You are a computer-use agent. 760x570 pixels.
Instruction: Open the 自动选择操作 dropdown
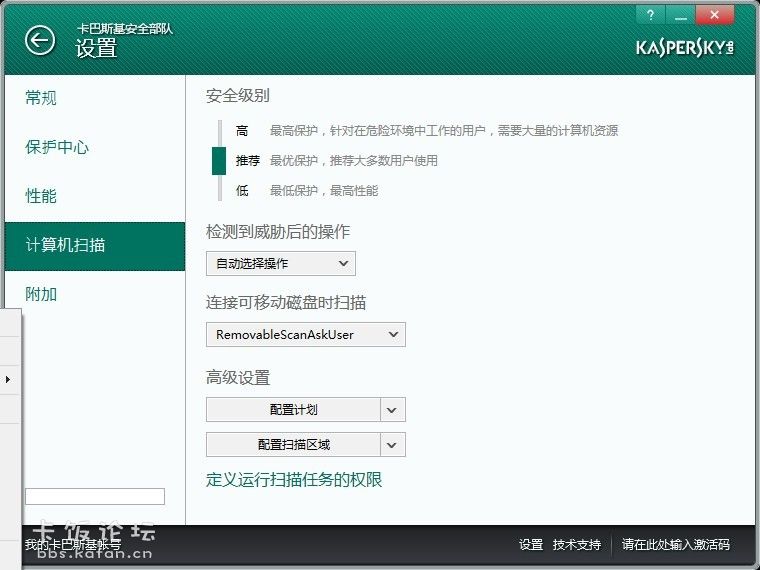[281, 264]
